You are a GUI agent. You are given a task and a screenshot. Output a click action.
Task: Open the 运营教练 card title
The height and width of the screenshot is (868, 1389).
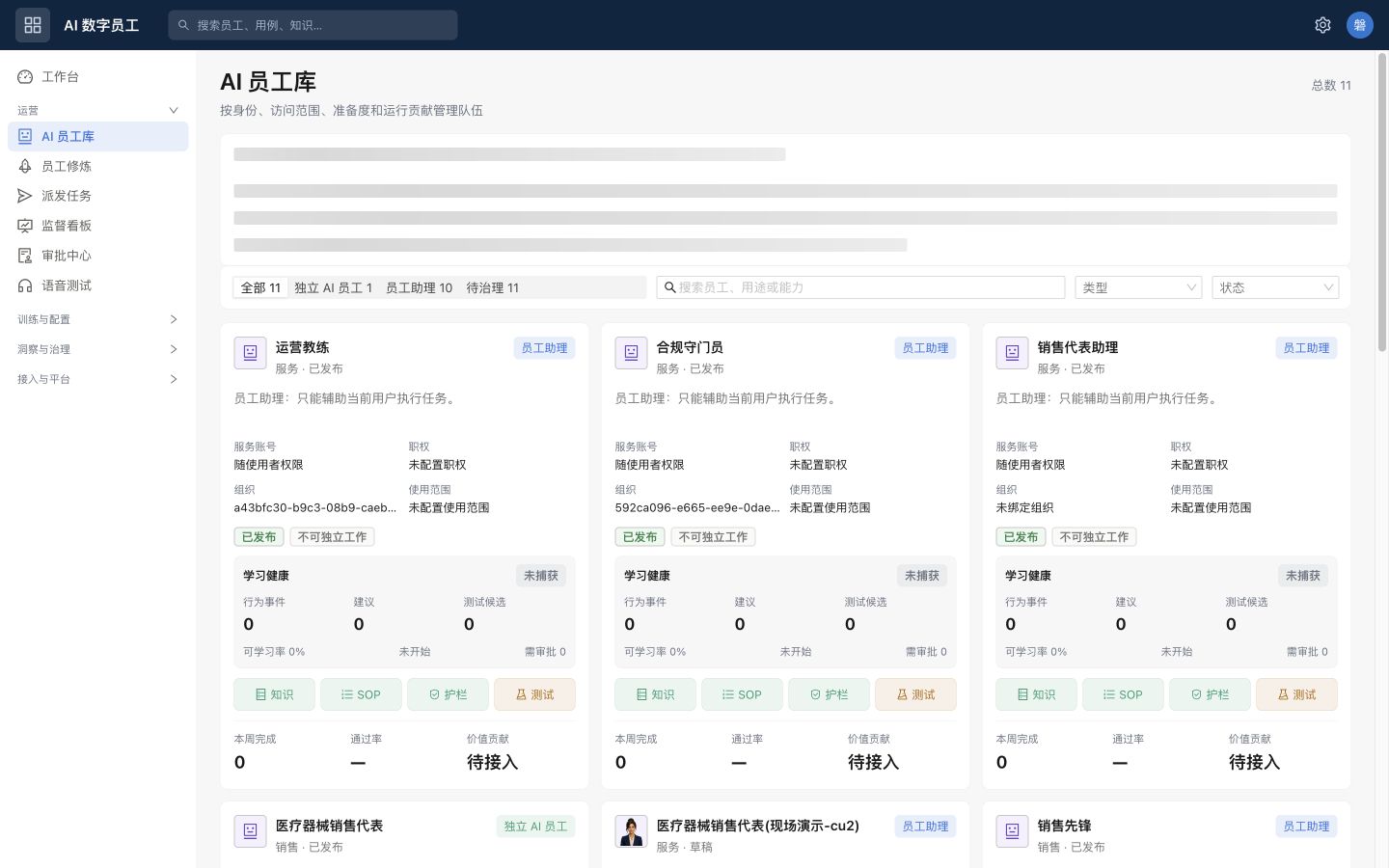pos(303,347)
